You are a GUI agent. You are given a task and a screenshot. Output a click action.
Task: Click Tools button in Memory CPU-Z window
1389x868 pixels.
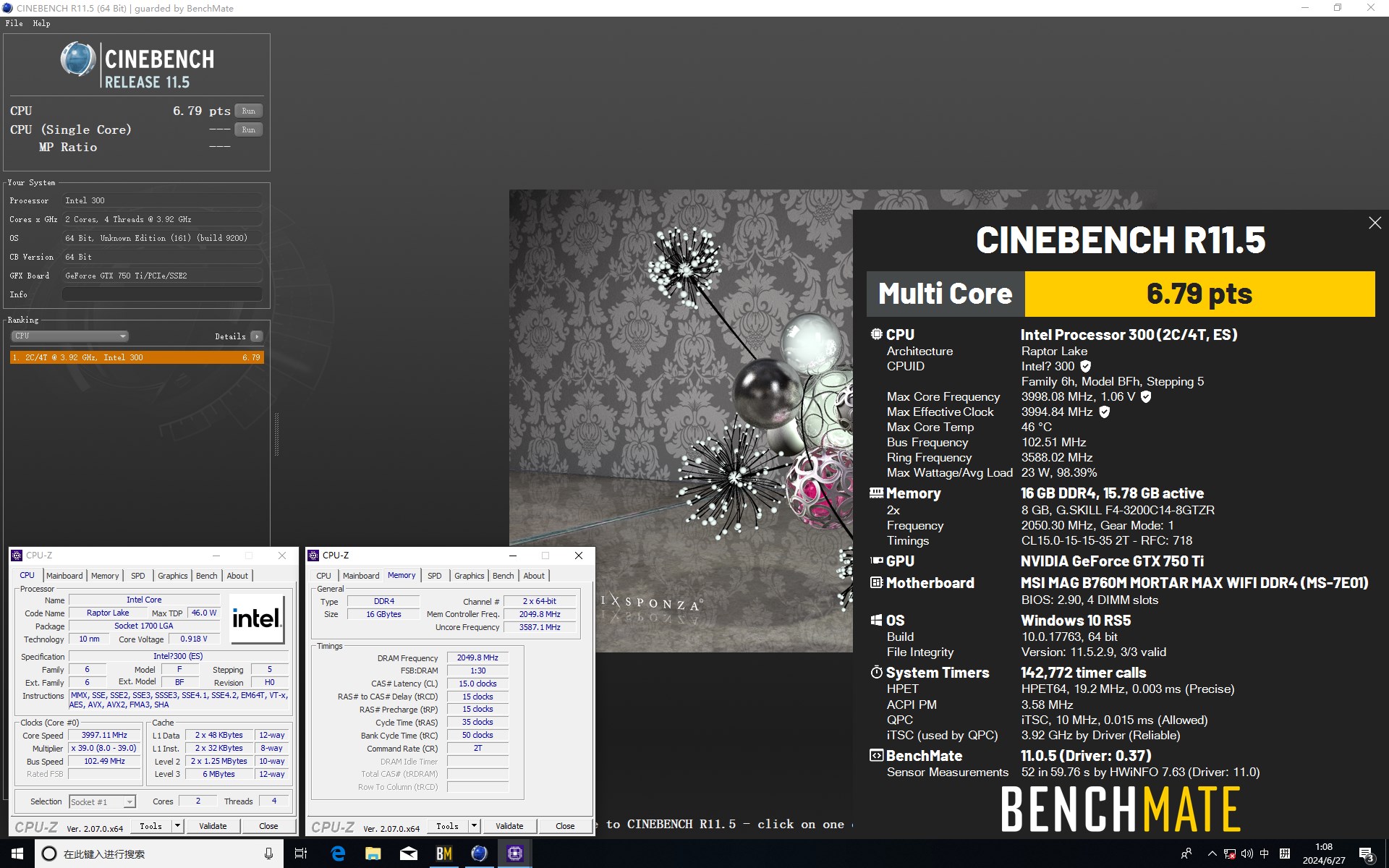point(448,825)
